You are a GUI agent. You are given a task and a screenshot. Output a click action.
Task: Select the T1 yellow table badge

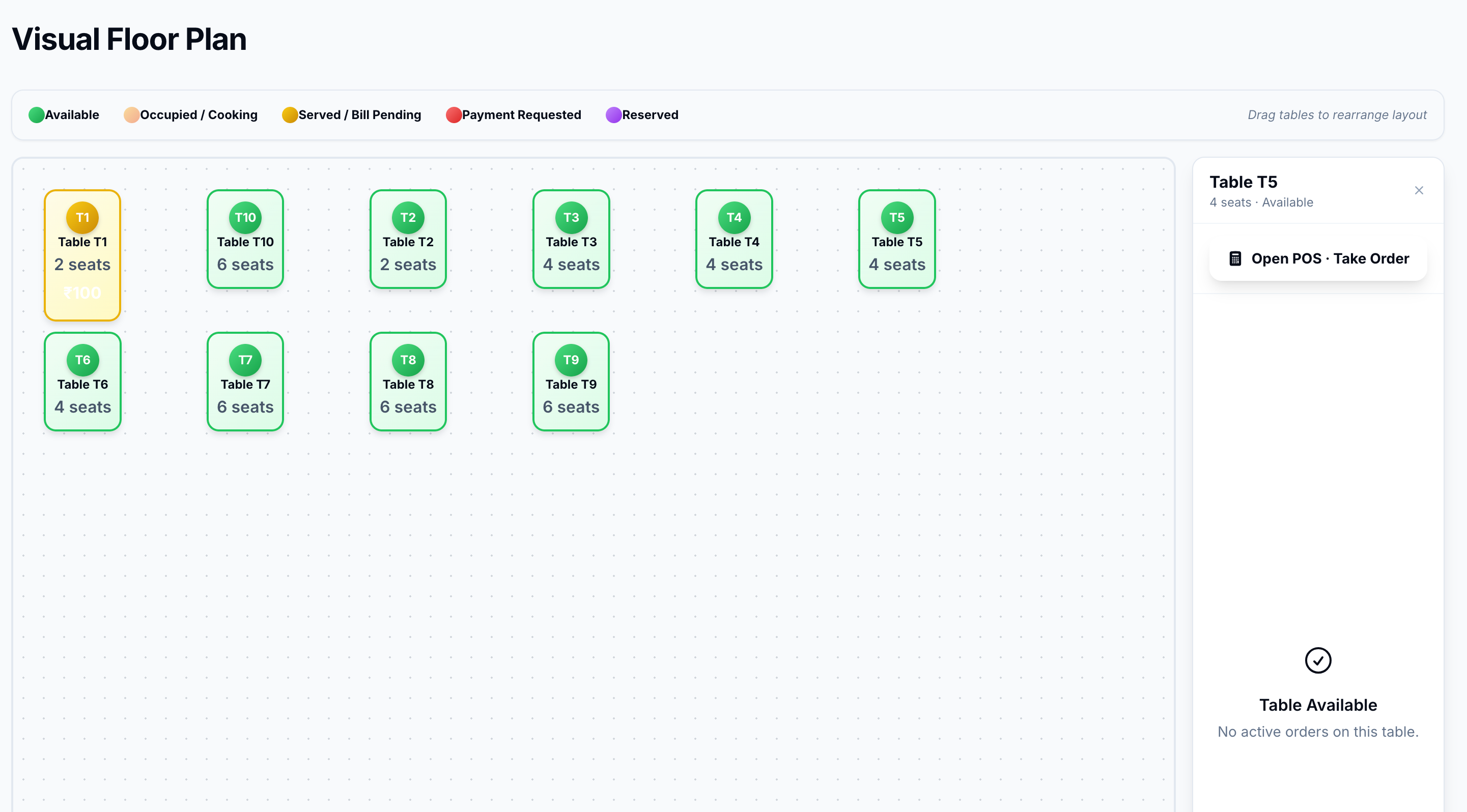(x=82, y=217)
